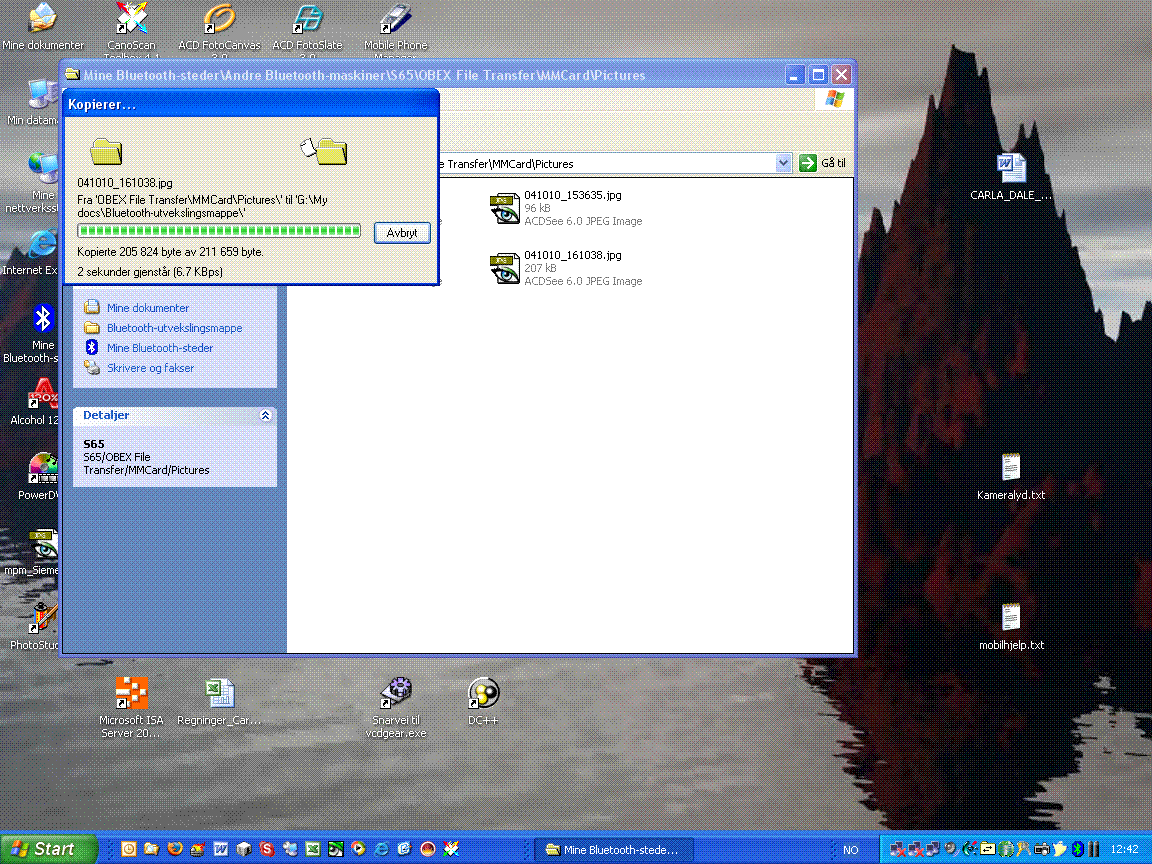Select the Microsoft ISA Server desktop shortcut

coord(131,708)
